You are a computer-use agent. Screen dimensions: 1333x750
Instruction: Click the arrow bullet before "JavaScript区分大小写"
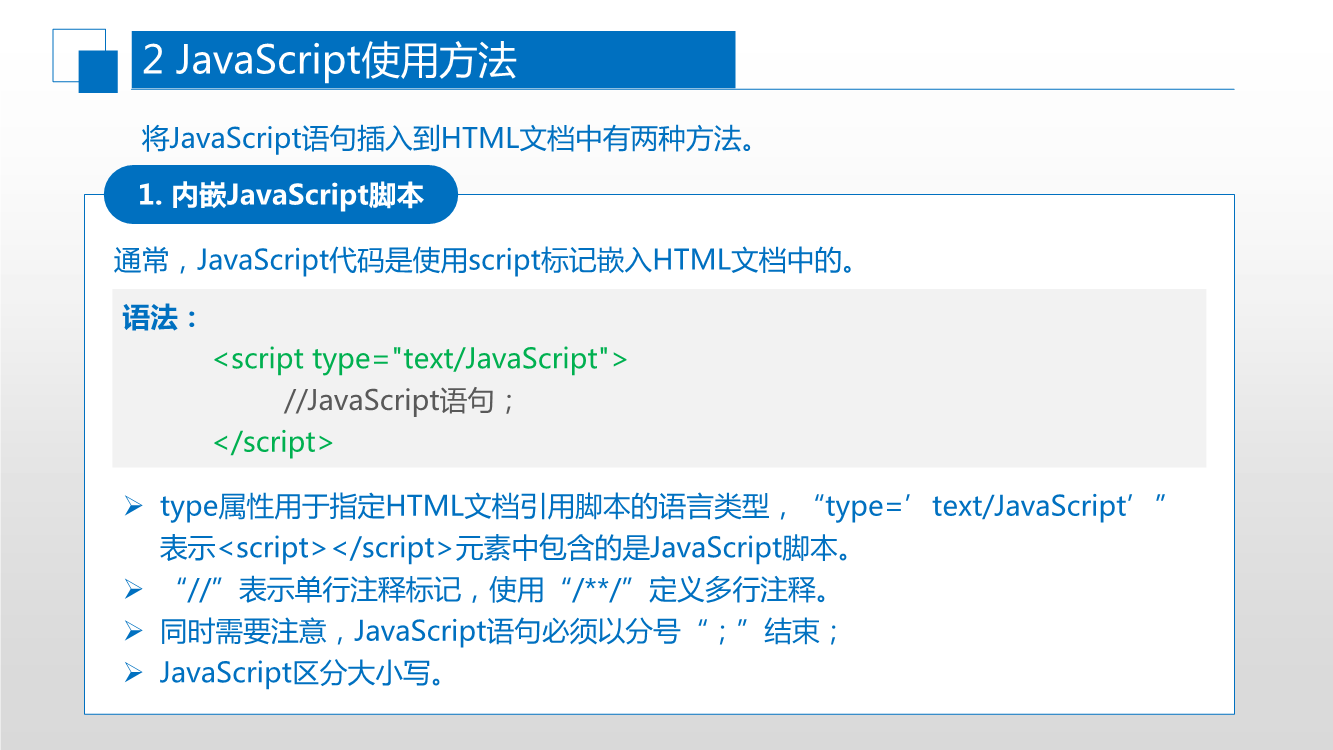tap(134, 673)
